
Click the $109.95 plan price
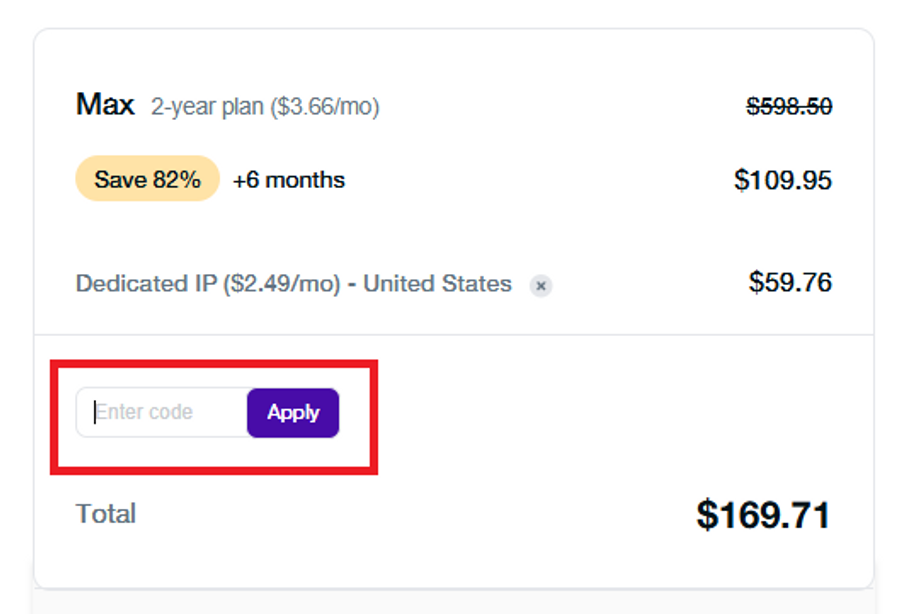tap(782, 180)
